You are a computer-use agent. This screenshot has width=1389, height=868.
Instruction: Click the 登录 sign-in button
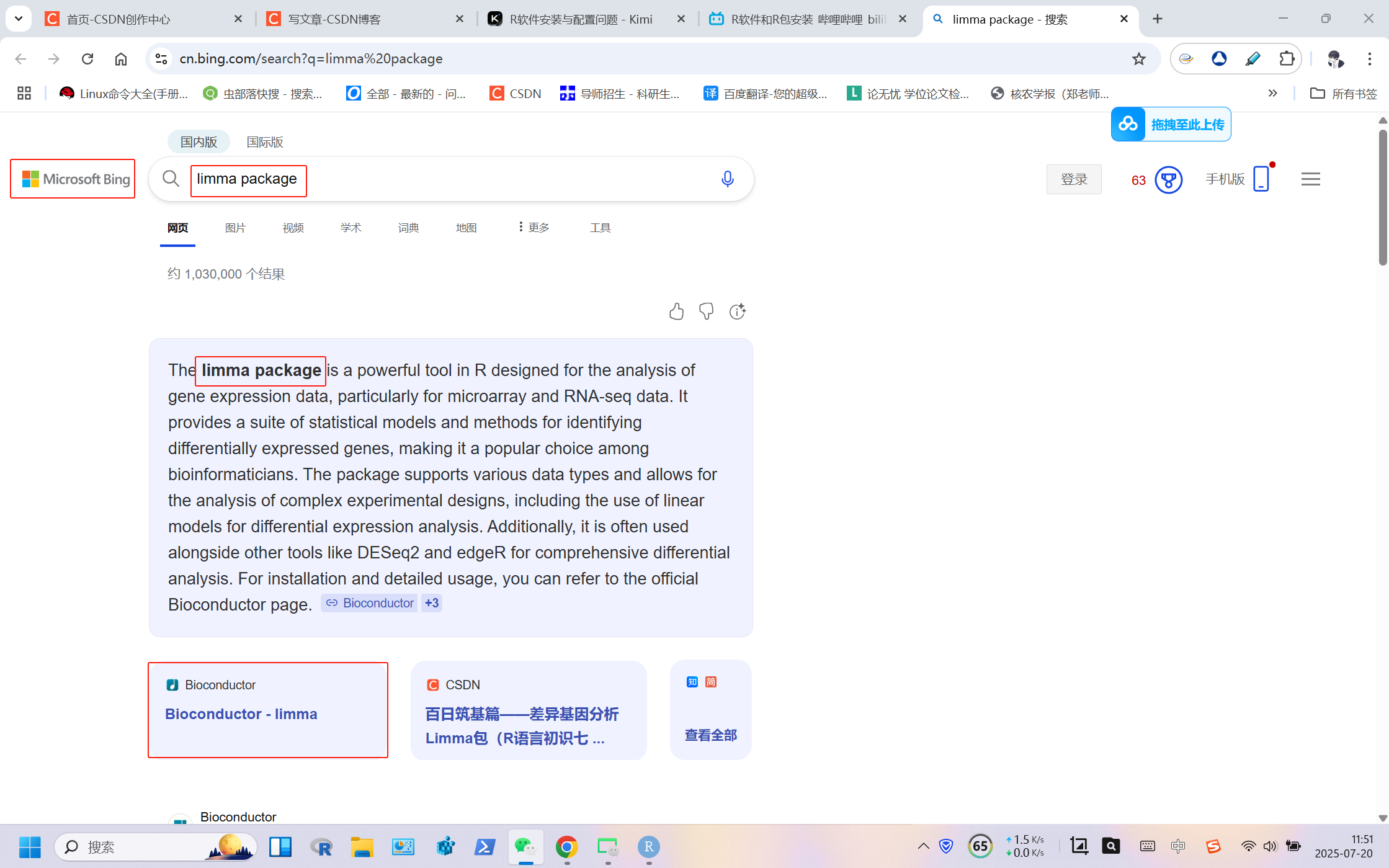click(1074, 179)
